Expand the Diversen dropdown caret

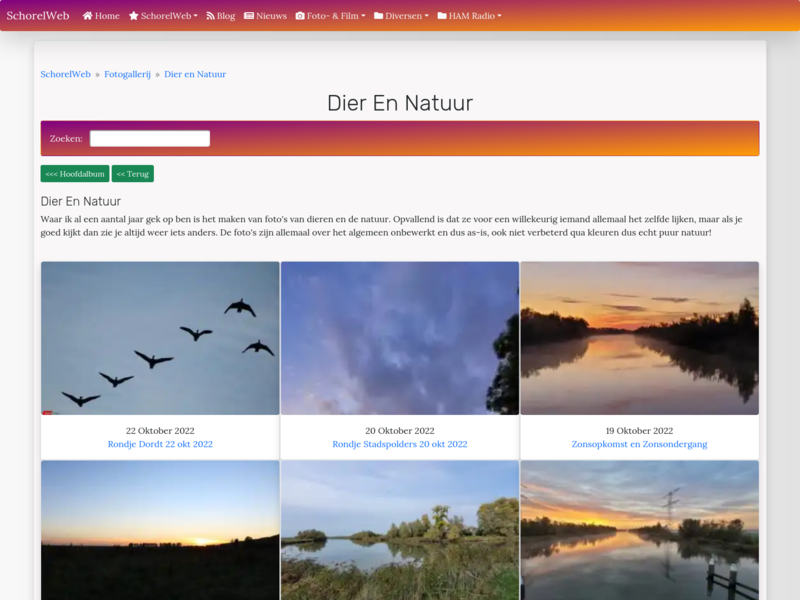tap(427, 16)
